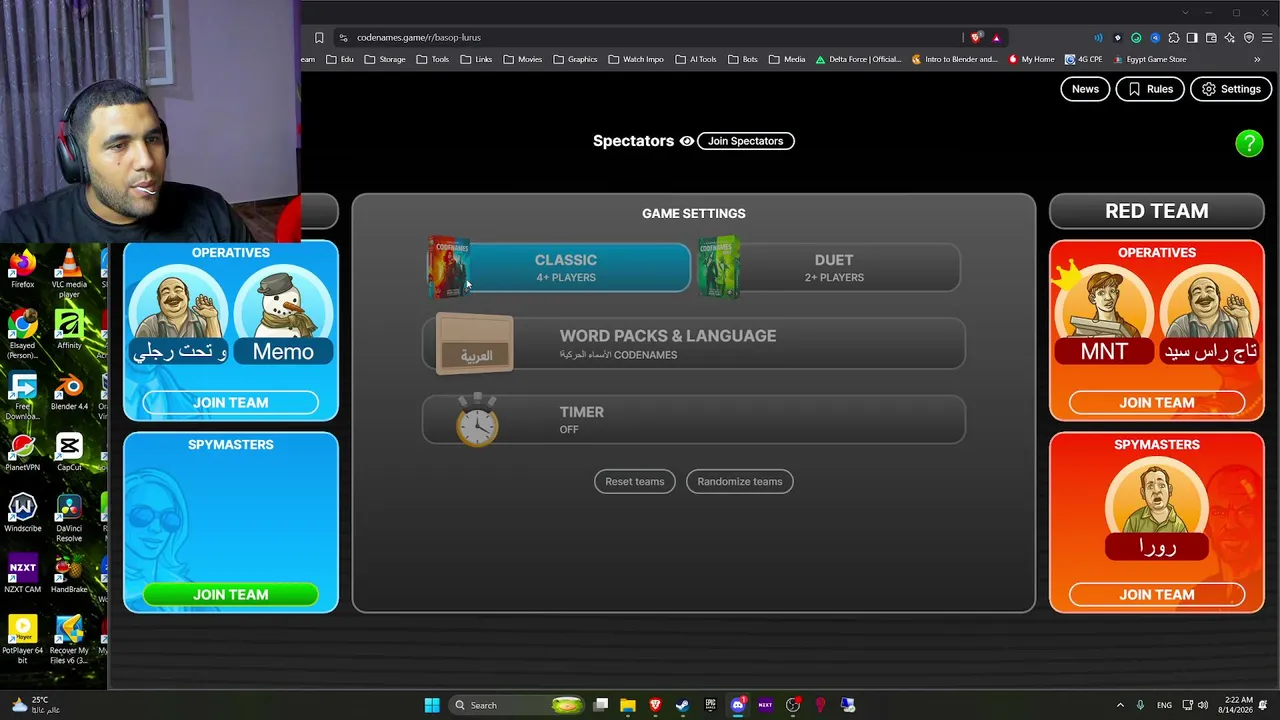Toggle the browser sidebar panel icon

[1192, 38]
